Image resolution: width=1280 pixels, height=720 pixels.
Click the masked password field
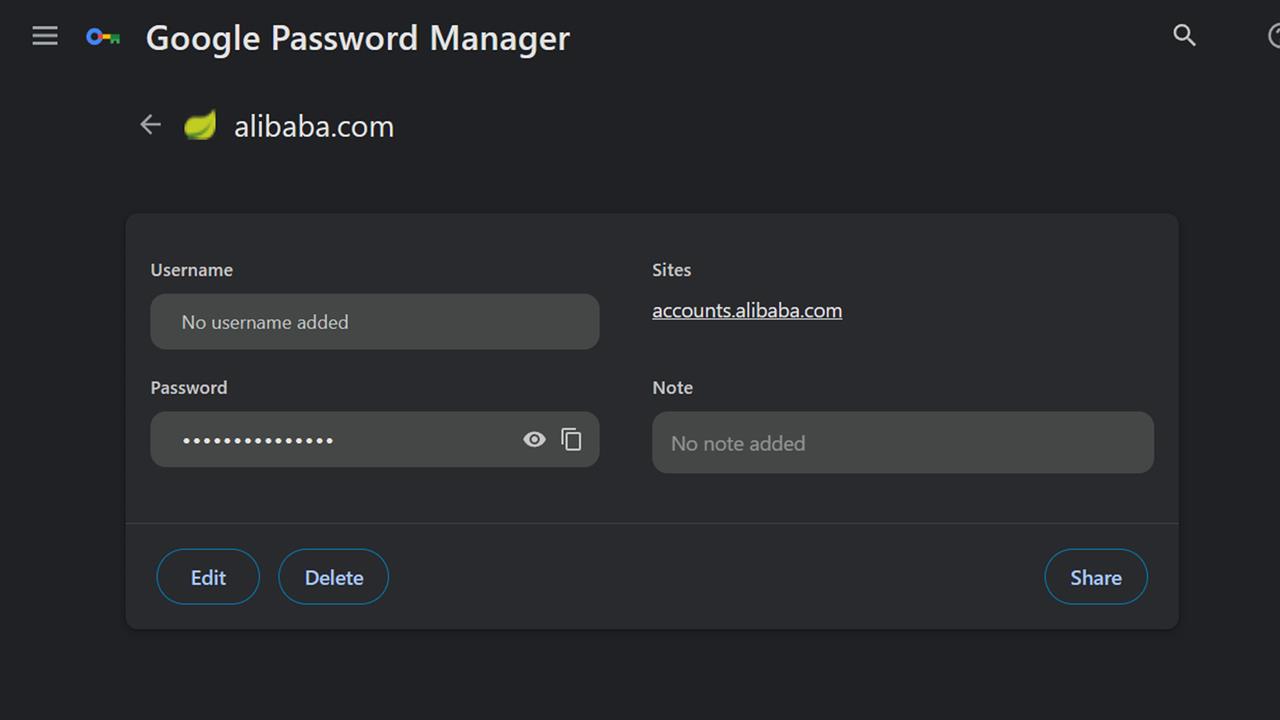375,439
